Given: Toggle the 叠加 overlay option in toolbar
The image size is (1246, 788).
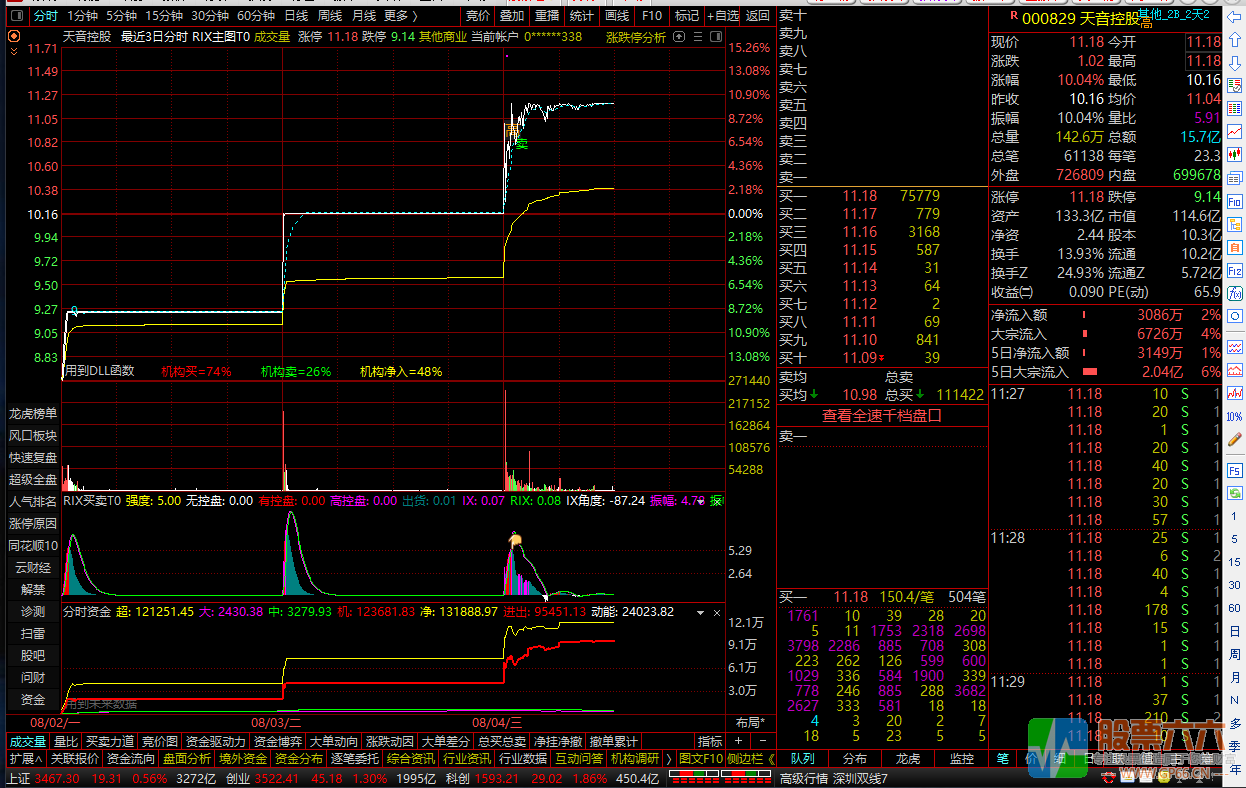Looking at the screenshot, I should (512, 16).
